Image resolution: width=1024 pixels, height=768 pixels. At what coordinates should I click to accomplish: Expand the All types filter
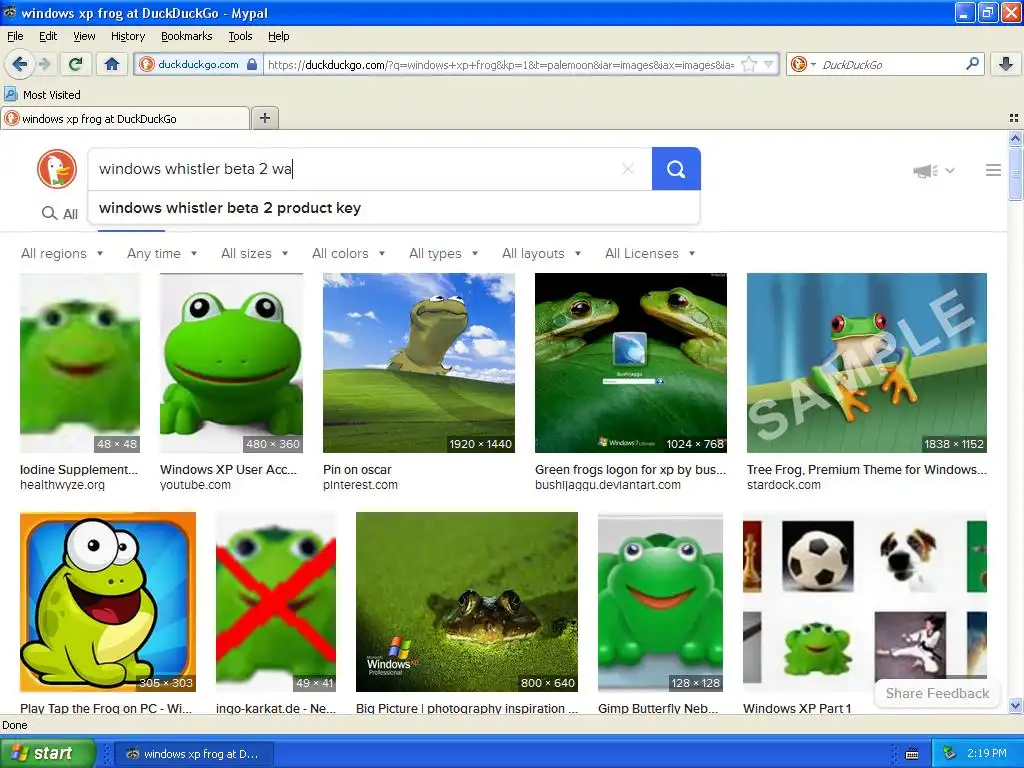click(443, 253)
